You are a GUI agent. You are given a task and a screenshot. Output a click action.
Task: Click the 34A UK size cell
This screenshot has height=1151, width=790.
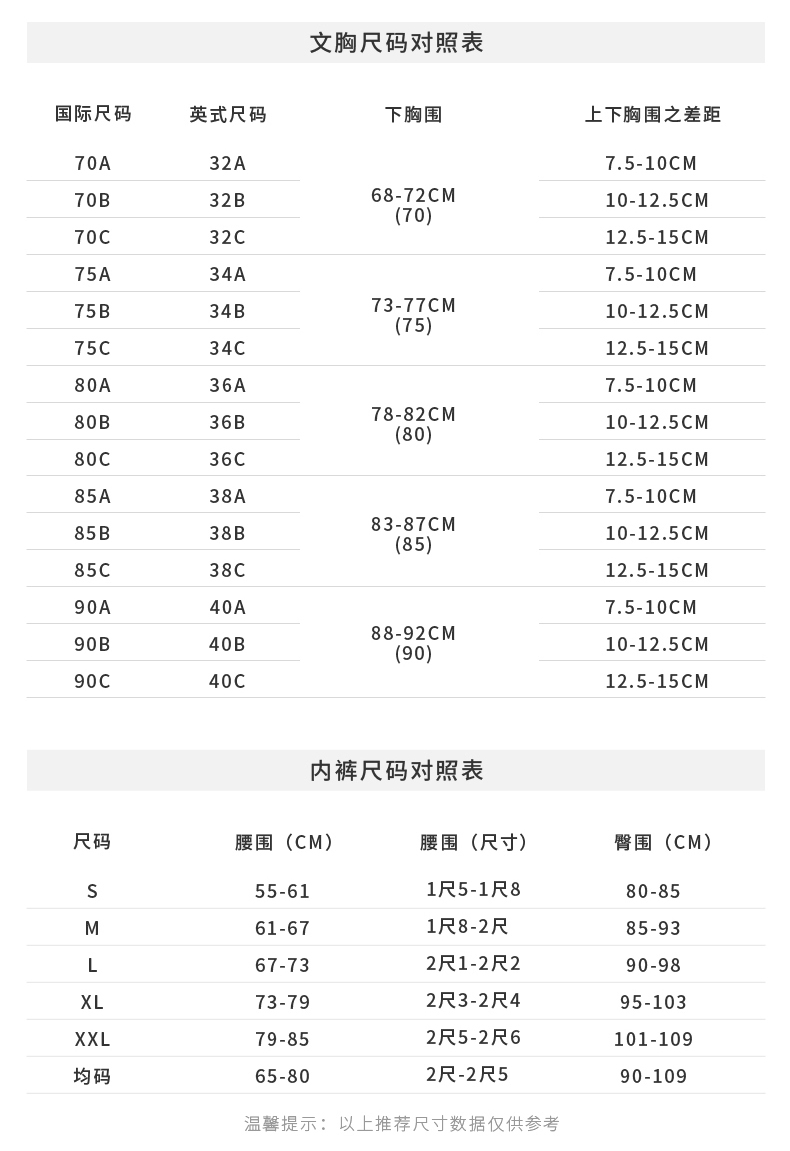pos(227,274)
